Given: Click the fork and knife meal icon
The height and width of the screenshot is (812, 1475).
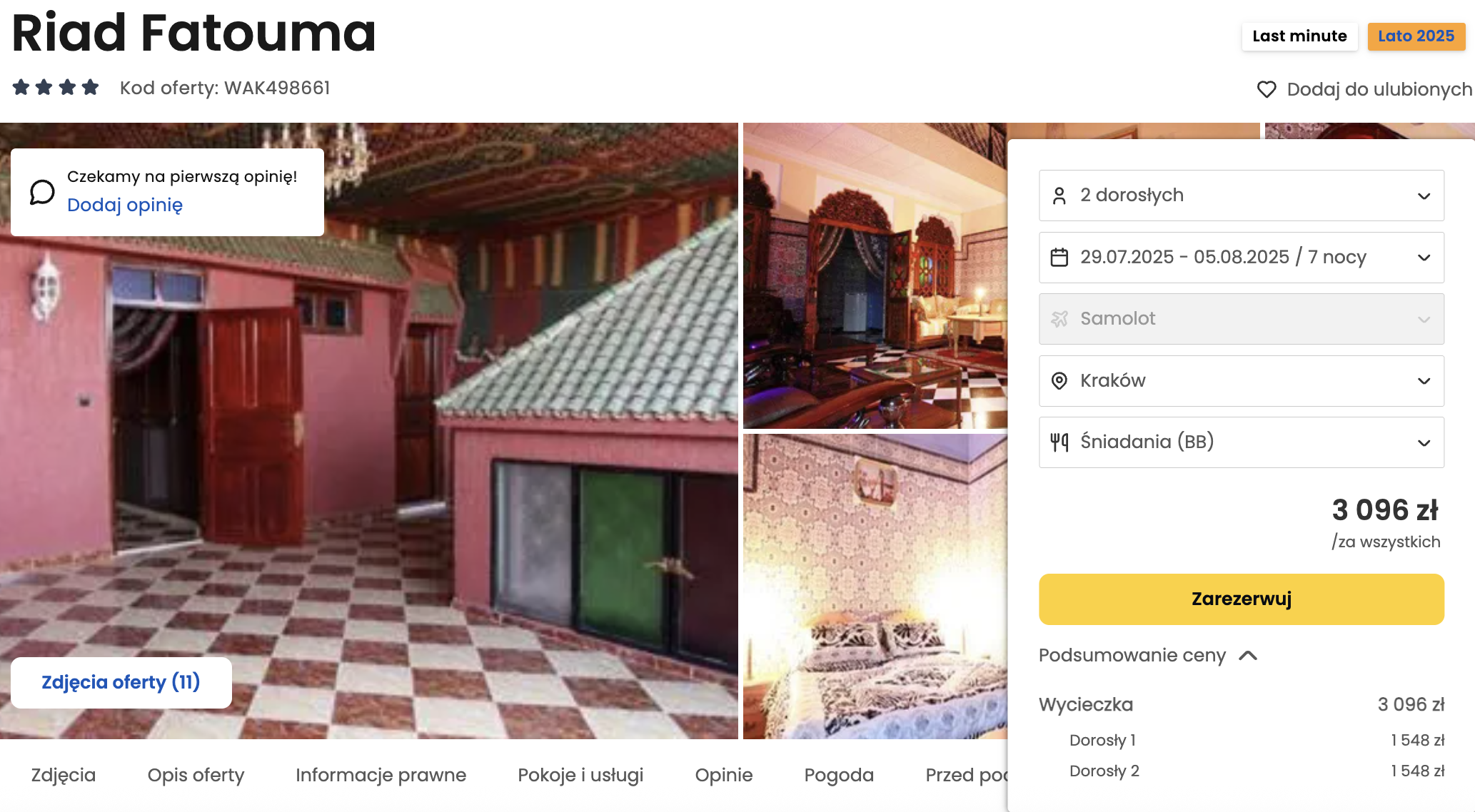Looking at the screenshot, I should (1059, 442).
